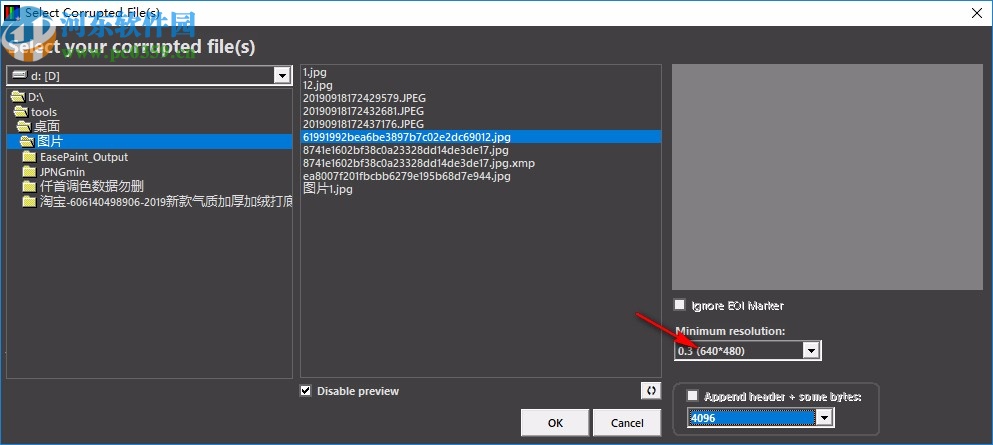Viewport: 993px width, 445px height.
Task: Click the folder icon next to tools
Action: point(21,112)
